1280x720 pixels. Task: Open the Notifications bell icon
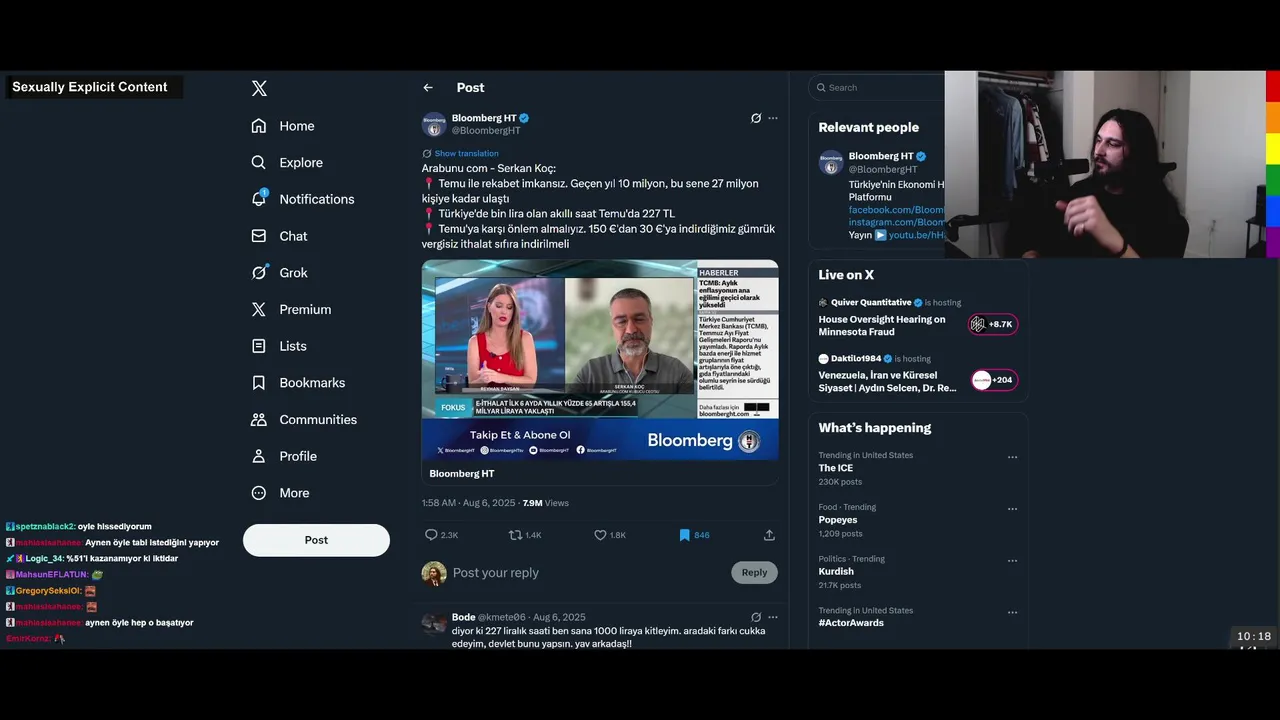259,198
